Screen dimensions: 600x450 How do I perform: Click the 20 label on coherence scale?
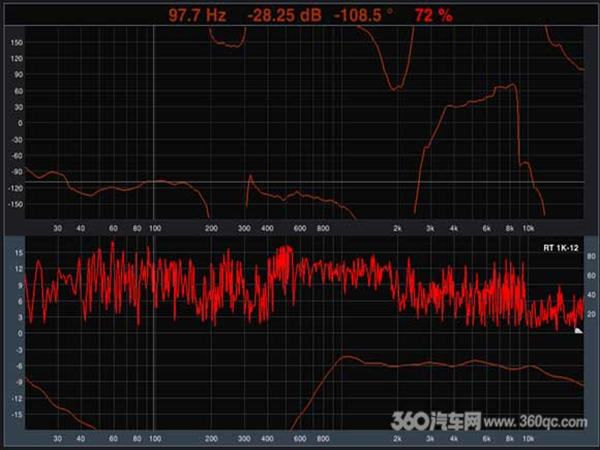point(591,315)
